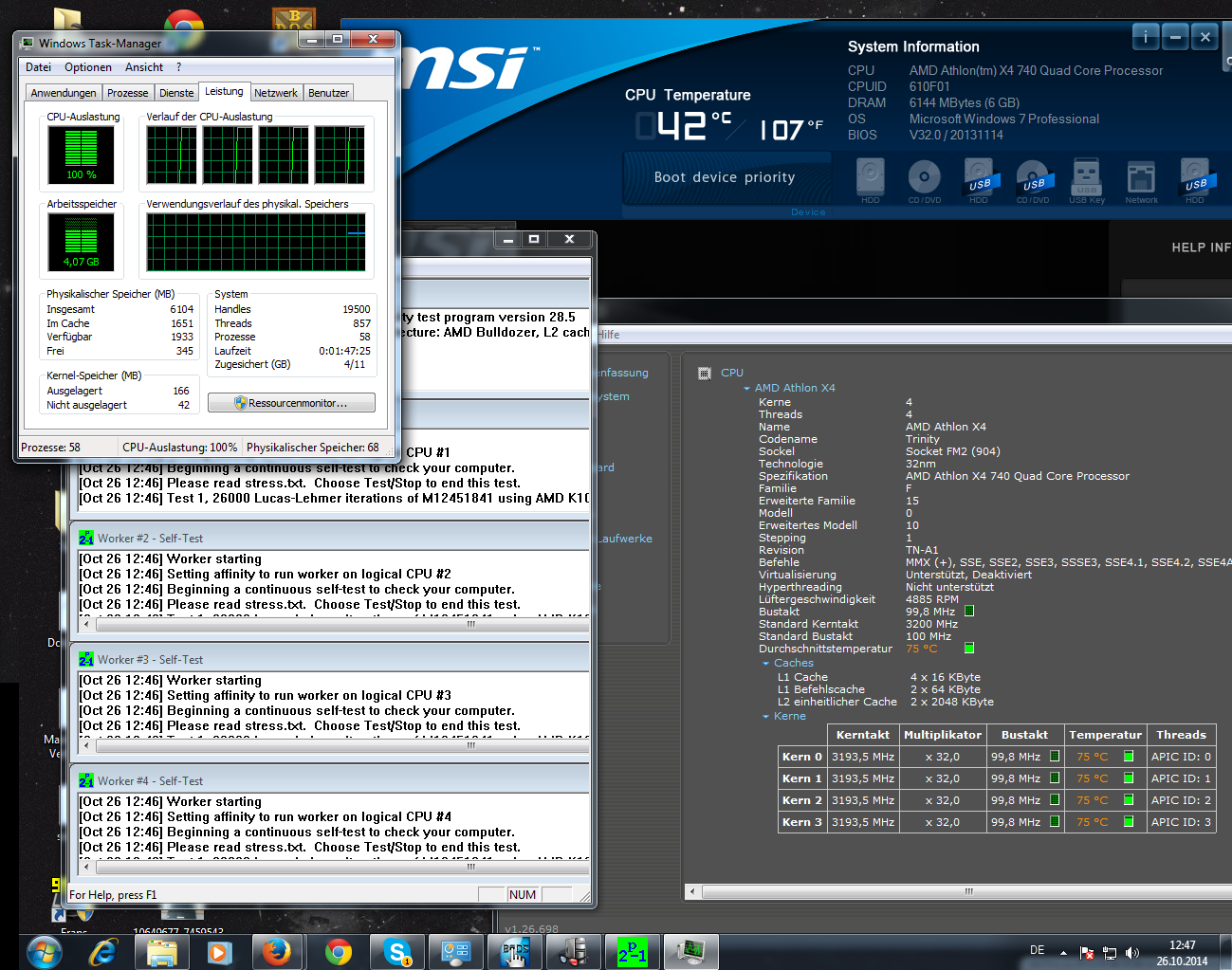The image size is (1232, 970).
Task: Switch to the Prozesse tab
Action: coord(128,93)
